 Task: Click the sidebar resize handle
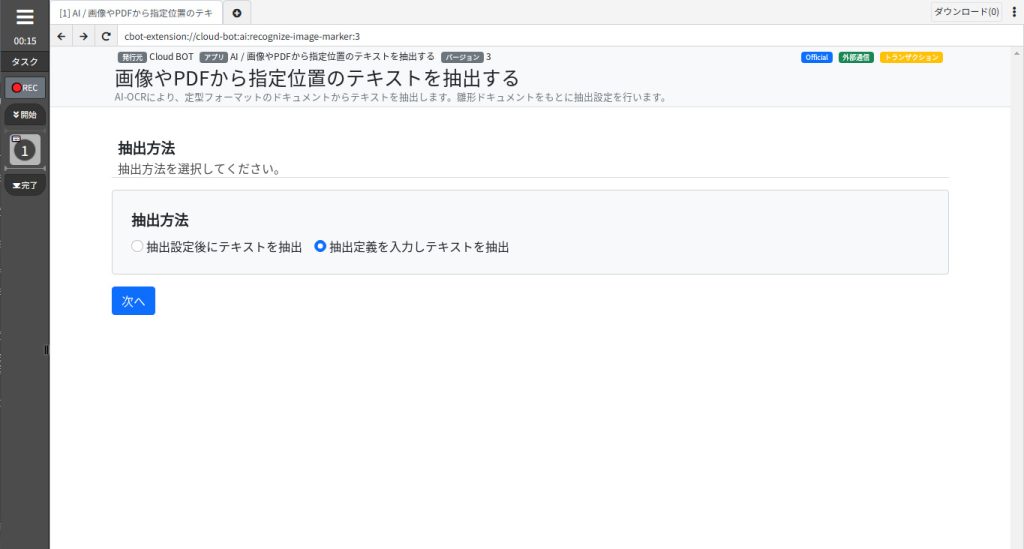point(46,350)
